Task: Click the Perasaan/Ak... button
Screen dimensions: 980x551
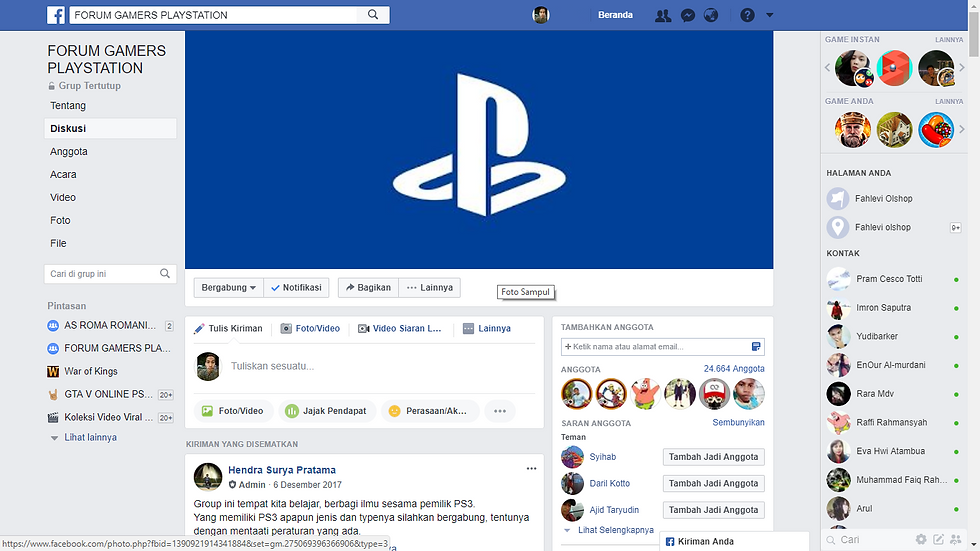Action: coord(430,411)
